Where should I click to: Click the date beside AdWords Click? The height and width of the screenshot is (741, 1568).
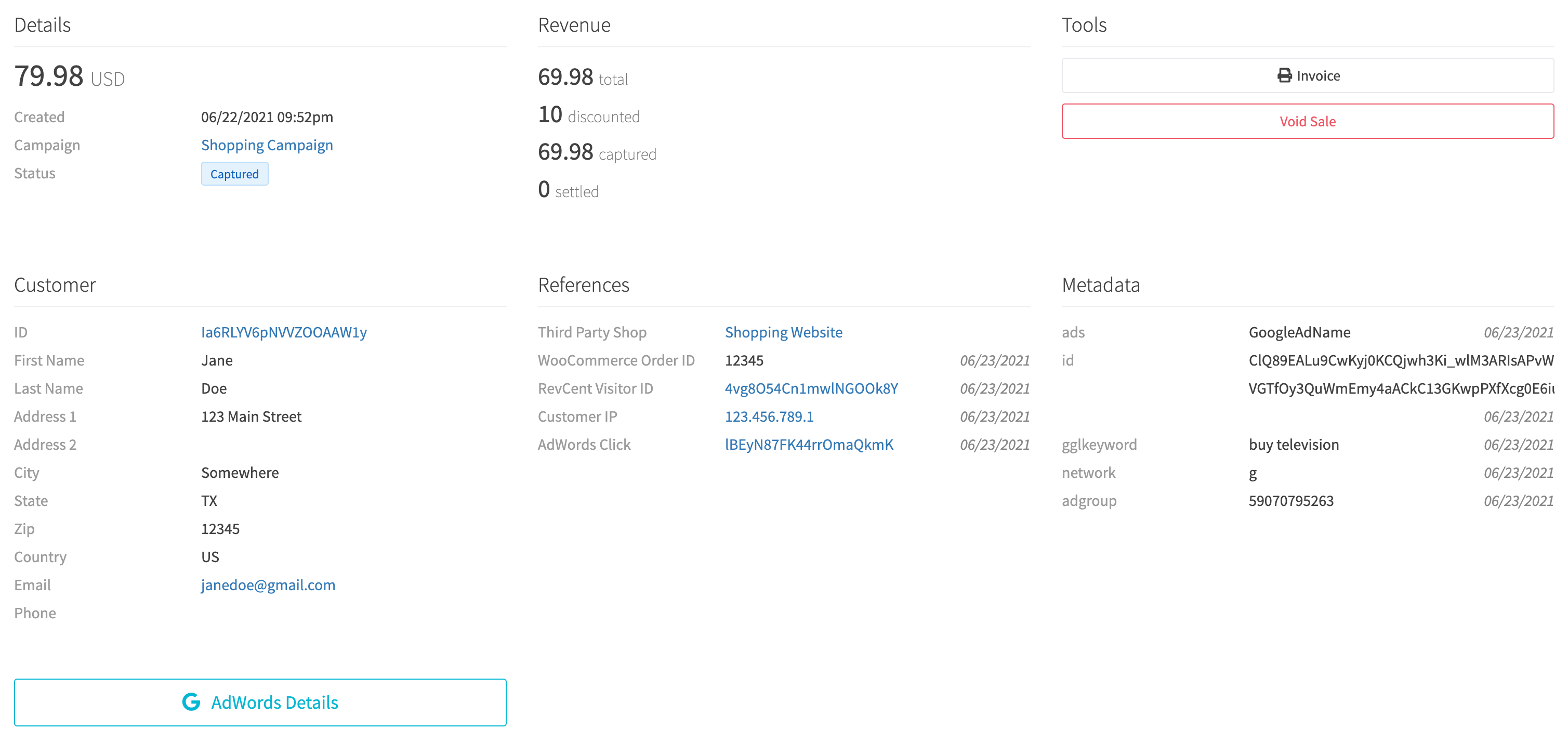click(995, 445)
